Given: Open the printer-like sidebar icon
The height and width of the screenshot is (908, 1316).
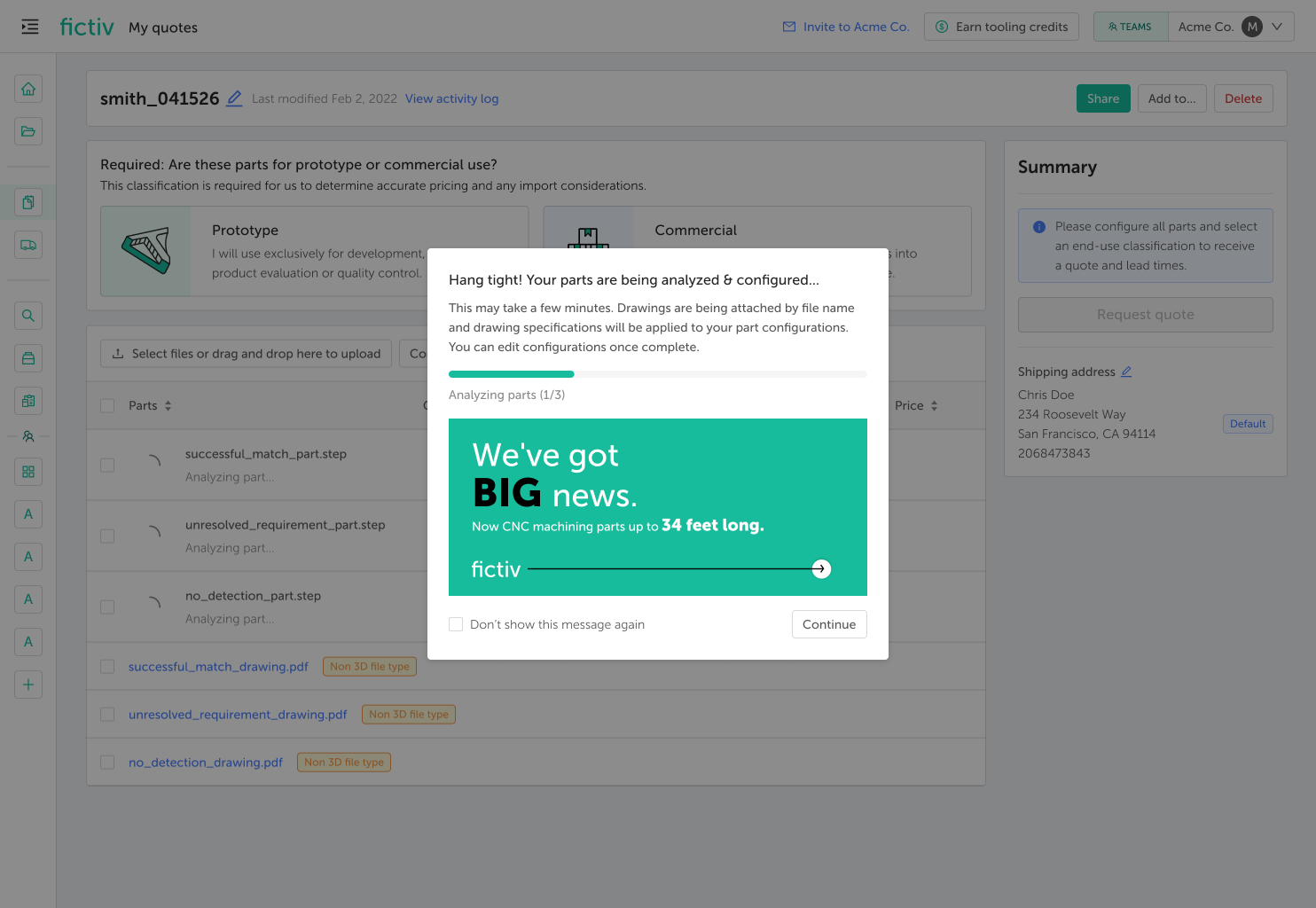Looking at the screenshot, I should tap(28, 358).
